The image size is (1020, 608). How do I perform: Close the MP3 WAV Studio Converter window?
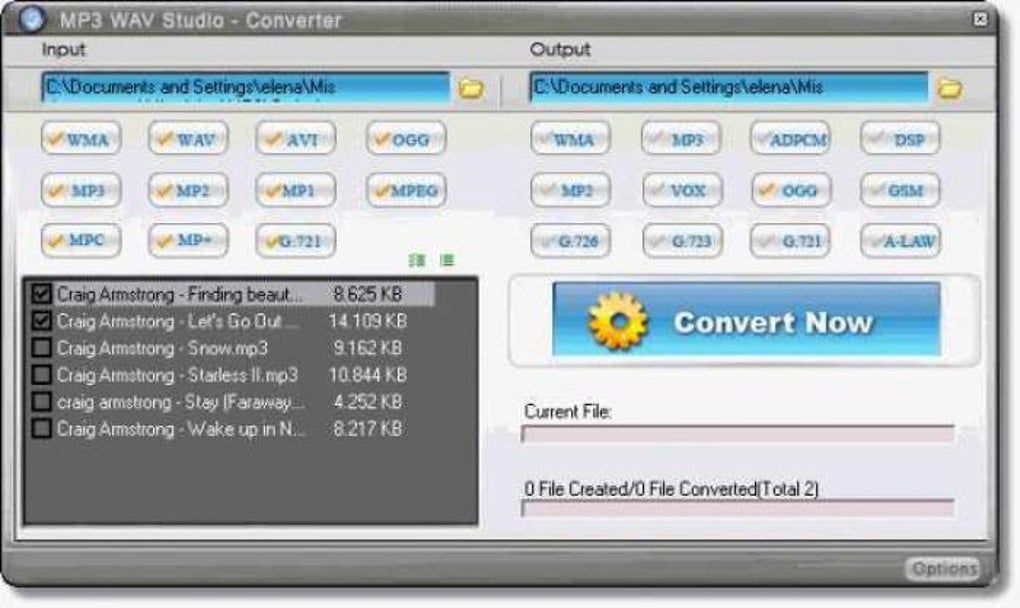[x=980, y=20]
